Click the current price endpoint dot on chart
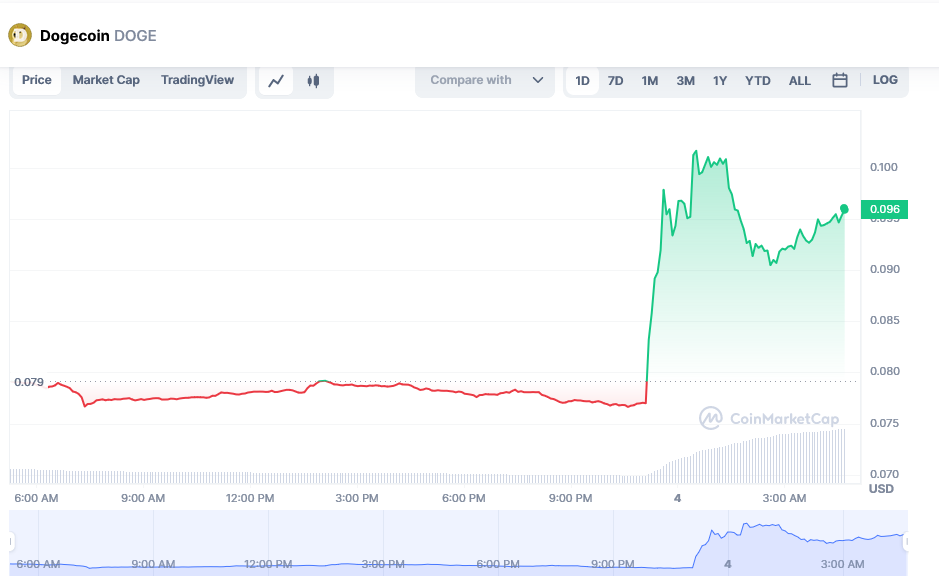The width and height of the screenshot is (939, 584). click(x=844, y=209)
